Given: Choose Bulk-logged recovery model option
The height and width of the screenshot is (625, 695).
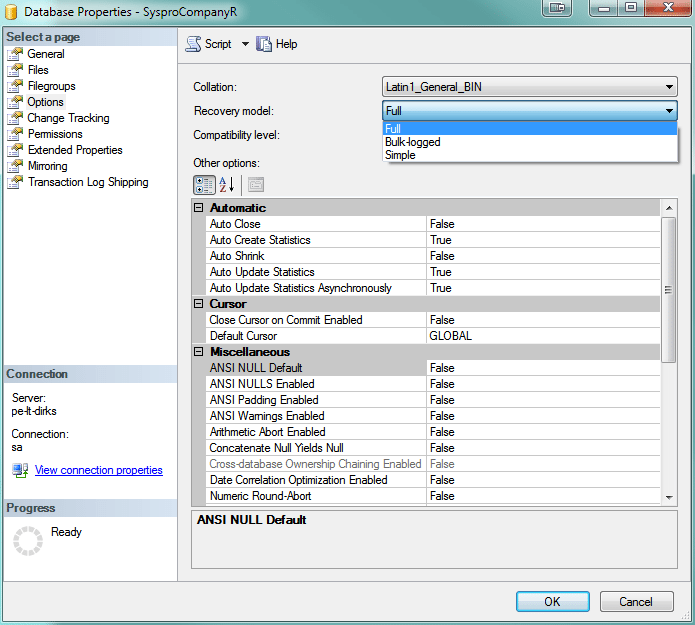Looking at the screenshot, I should point(530,142).
